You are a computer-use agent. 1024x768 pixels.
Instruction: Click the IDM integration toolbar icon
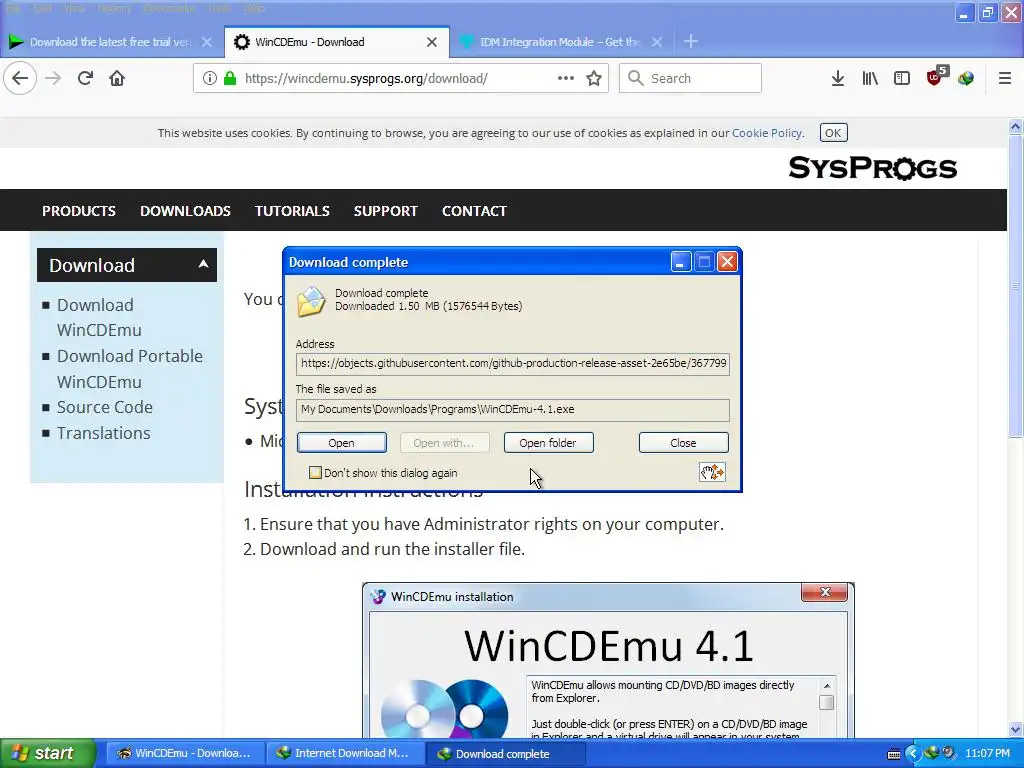click(966, 78)
